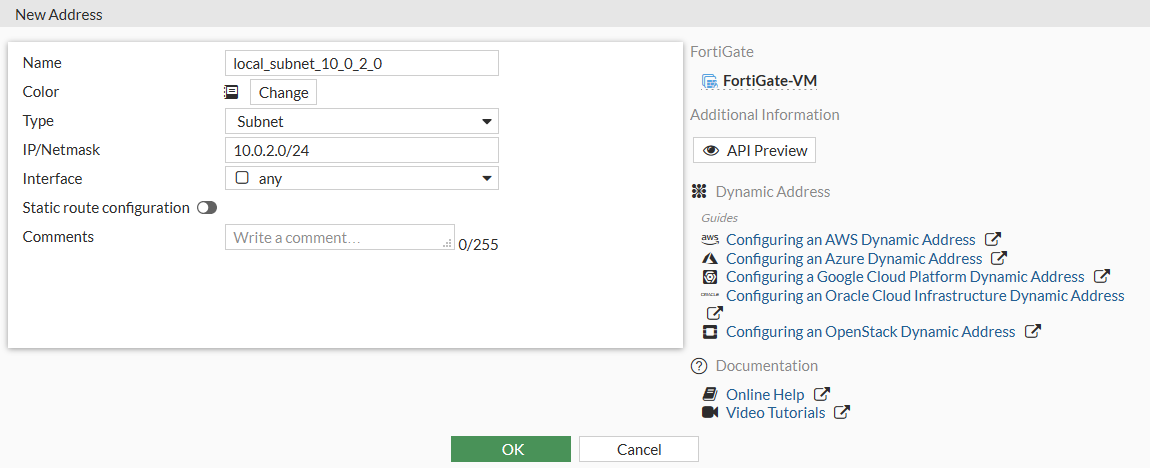This screenshot has height=468, width=1150.
Task: Open Configuring an Azure Dynamic Address guide
Action: pyautogui.click(x=854, y=258)
